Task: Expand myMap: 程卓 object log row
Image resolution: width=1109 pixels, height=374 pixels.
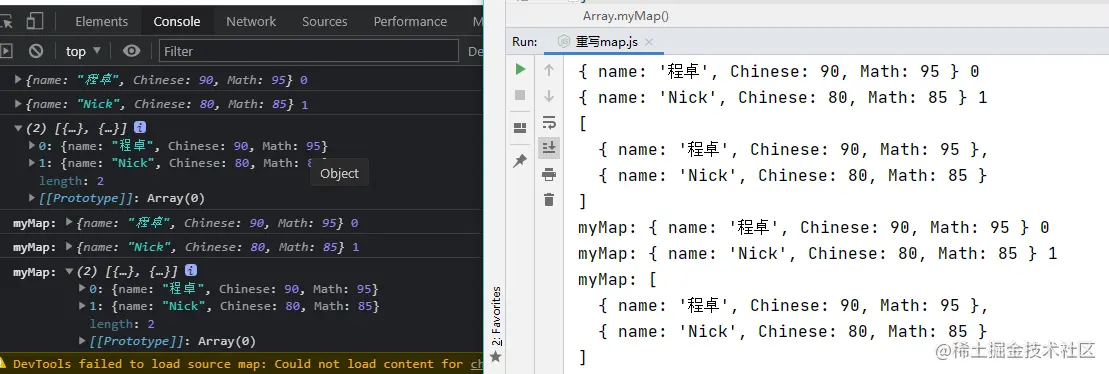Action: (69, 223)
